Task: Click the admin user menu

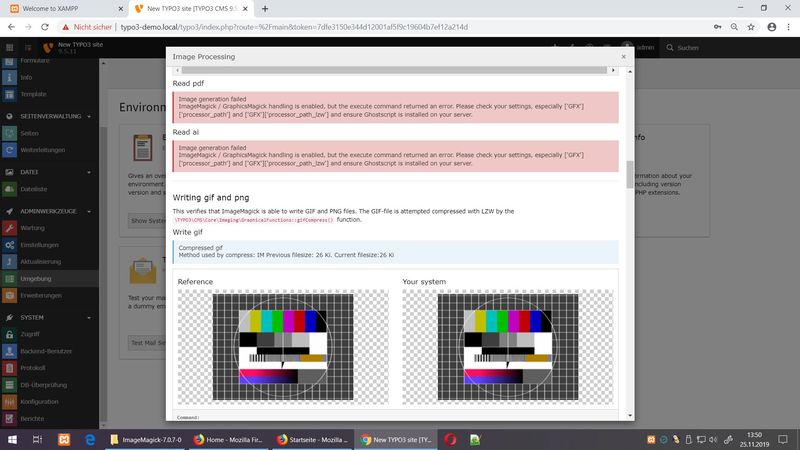Action: tap(639, 47)
